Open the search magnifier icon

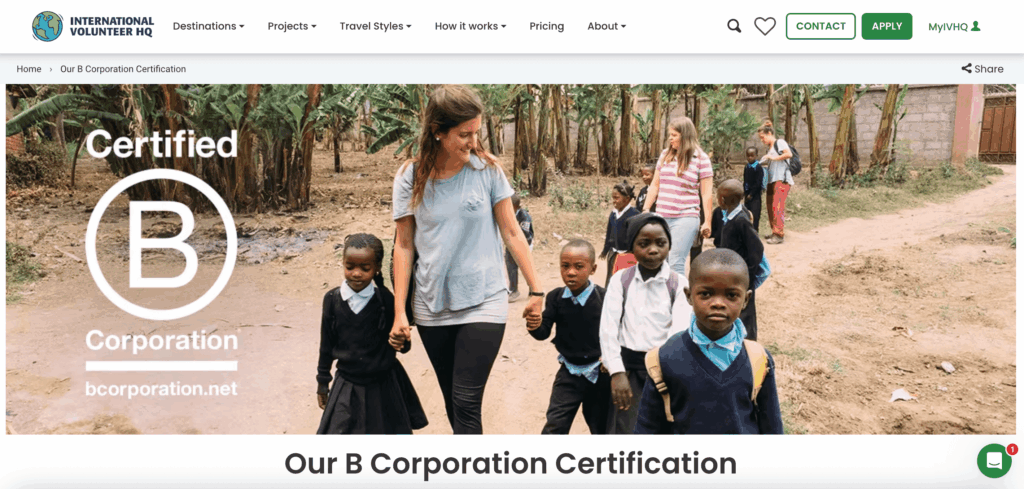tap(734, 26)
